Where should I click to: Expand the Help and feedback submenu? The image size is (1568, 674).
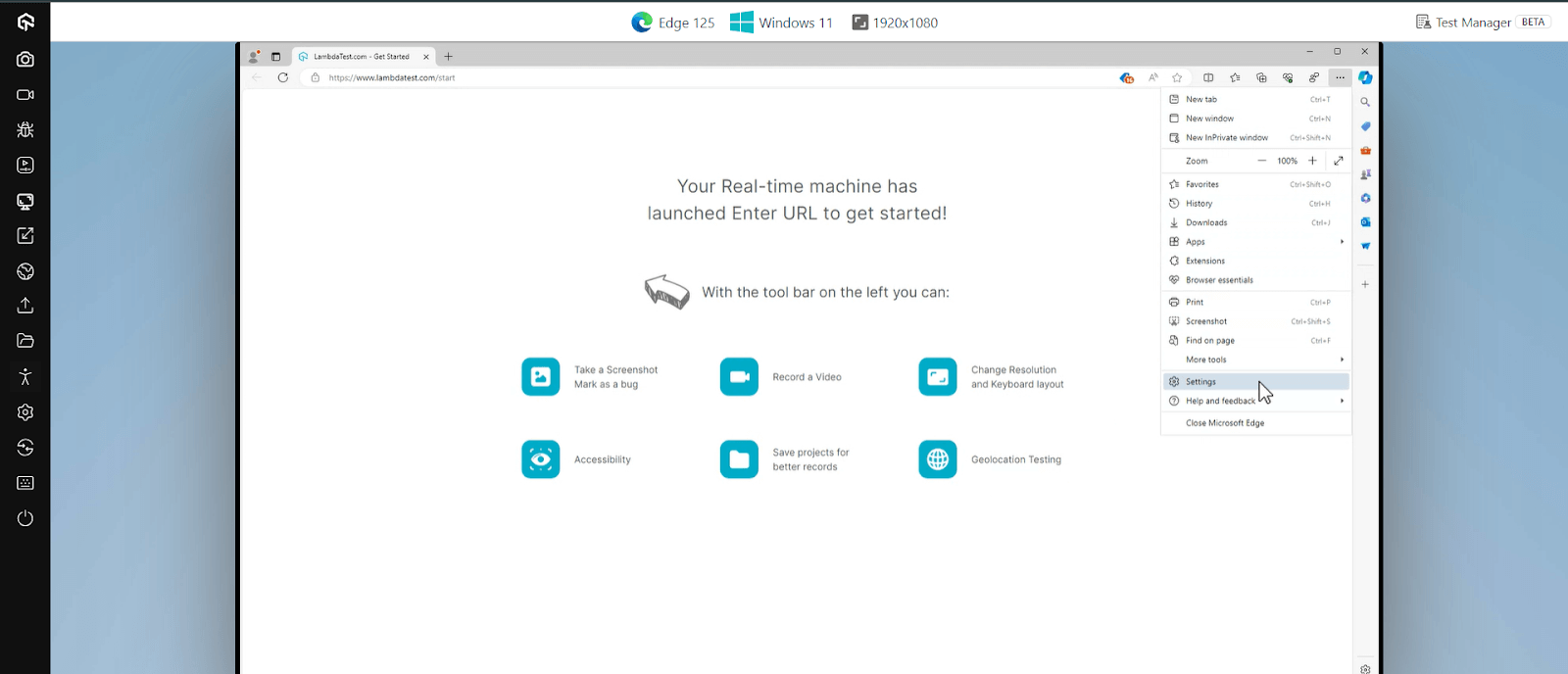tap(1256, 401)
